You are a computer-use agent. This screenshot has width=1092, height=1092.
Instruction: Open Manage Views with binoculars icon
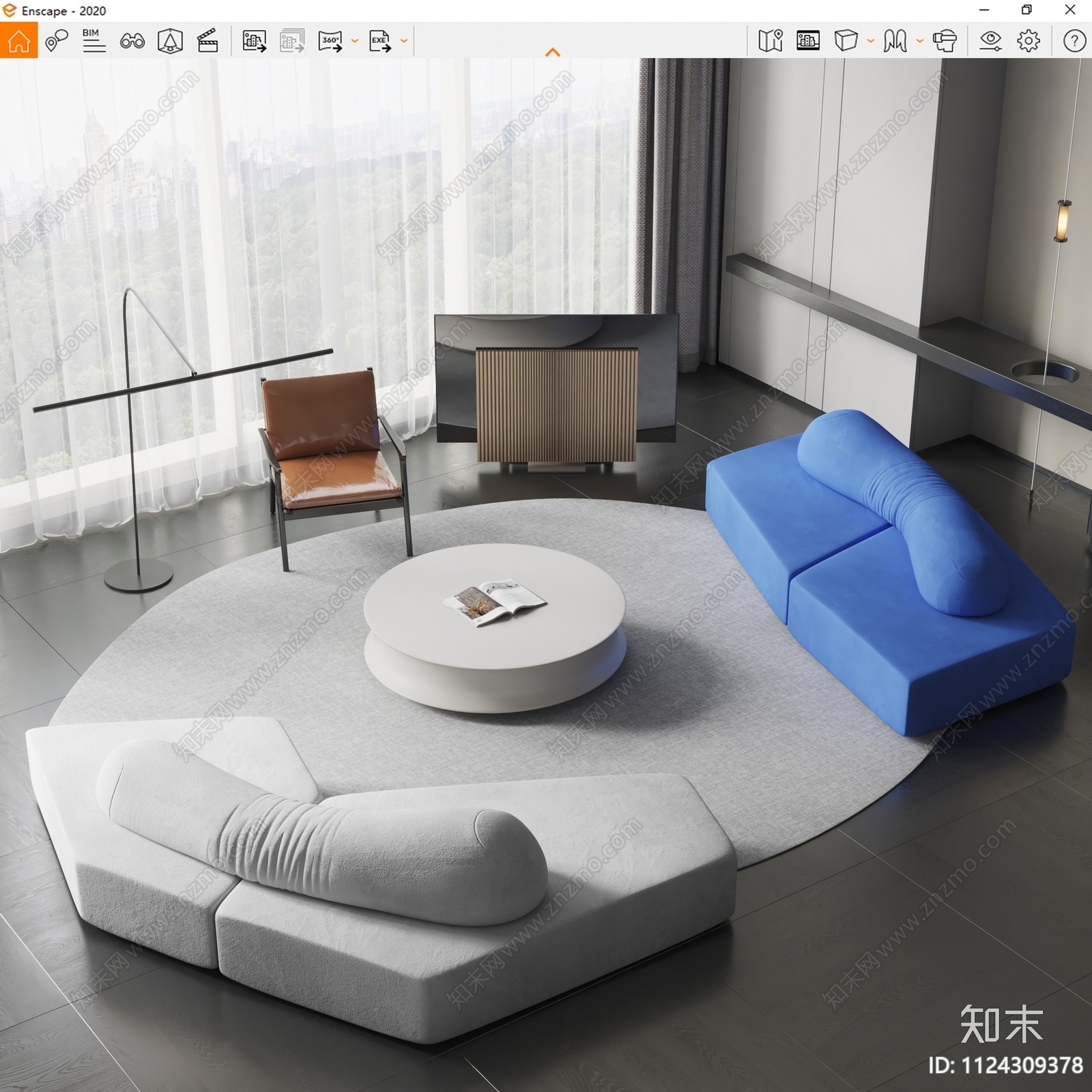pos(132,41)
